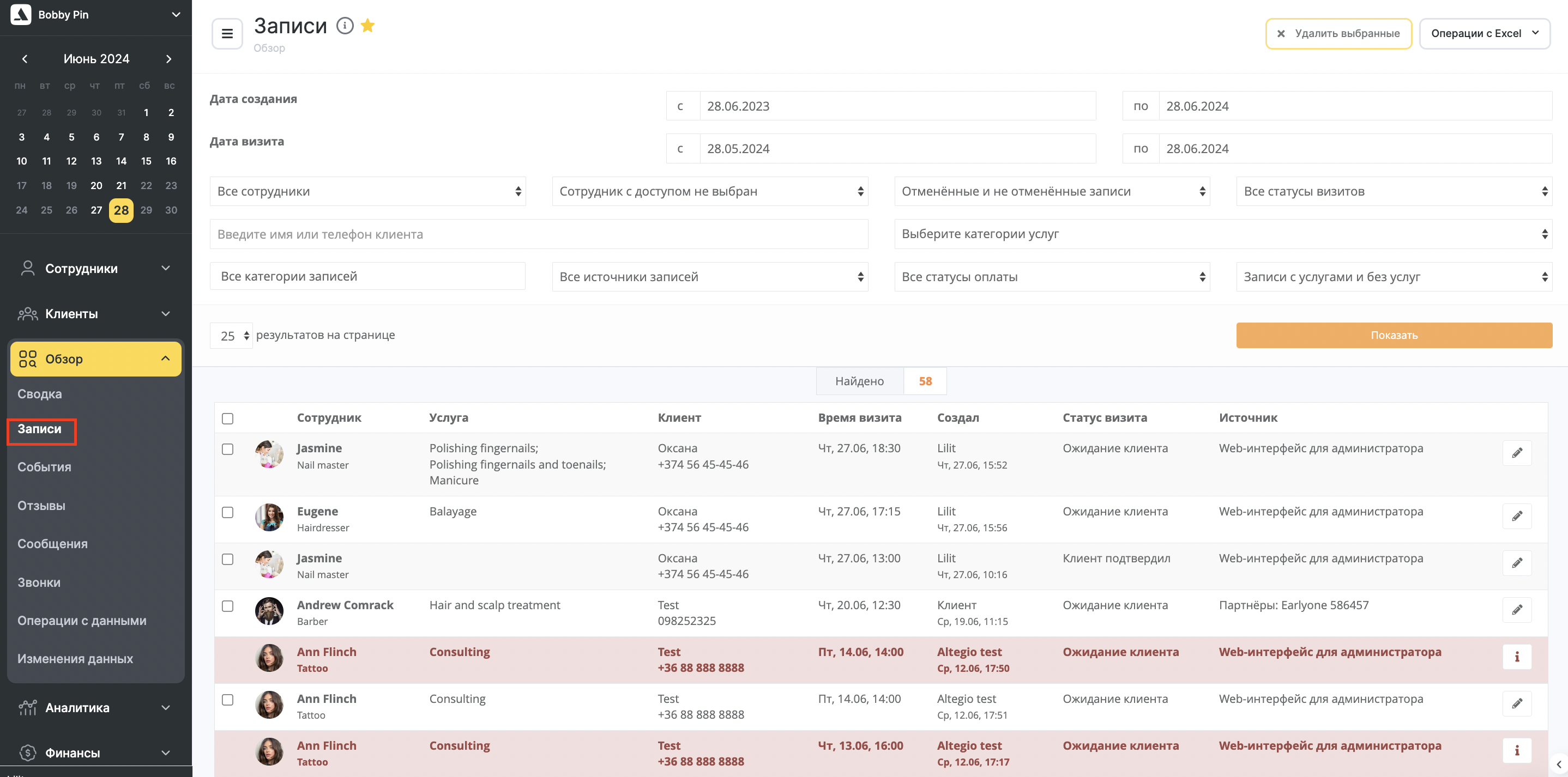Open Записи с услугами и без услуг dropdown
Viewport: 1568px width, 777px height.
1394,277
